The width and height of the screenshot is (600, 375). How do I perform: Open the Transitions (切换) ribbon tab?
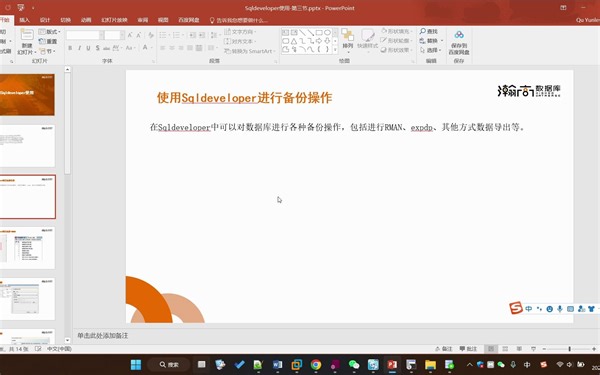click(65, 20)
